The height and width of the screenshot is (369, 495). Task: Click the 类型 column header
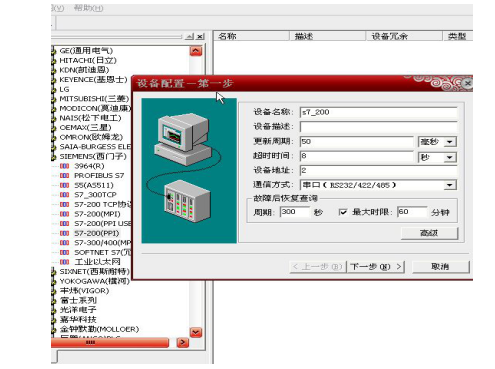pos(458,36)
